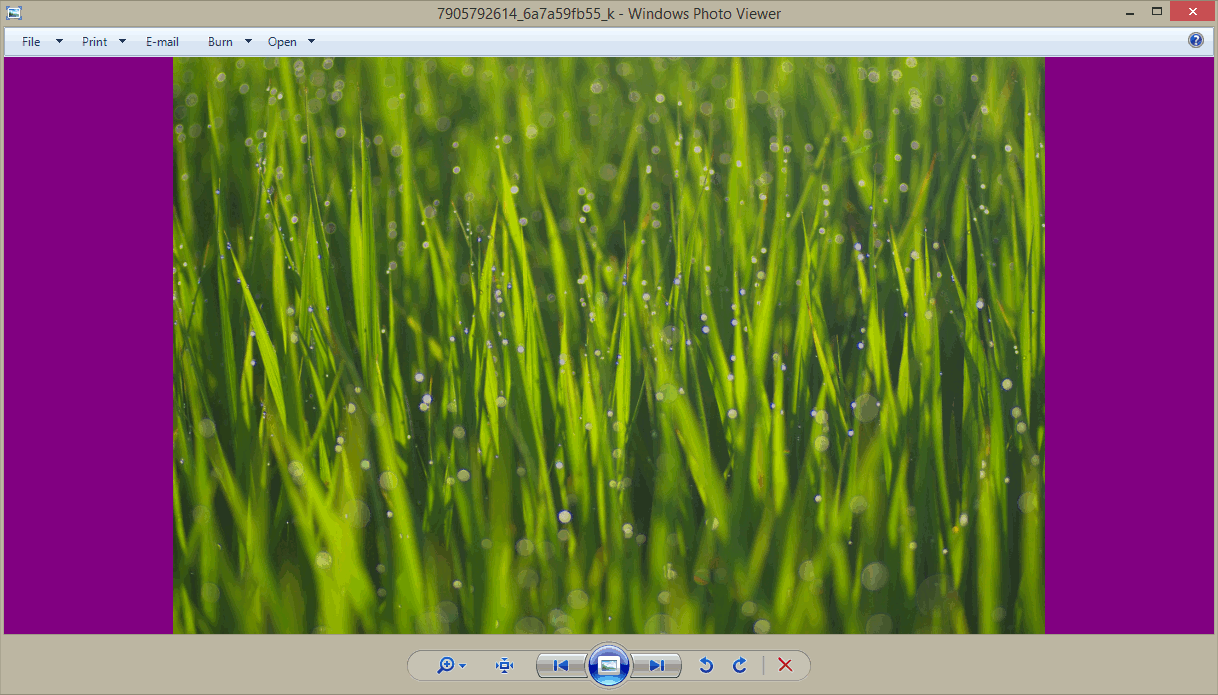Click the Print command
The height and width of the screenshot is (695, 1218).
click(94, 42)
